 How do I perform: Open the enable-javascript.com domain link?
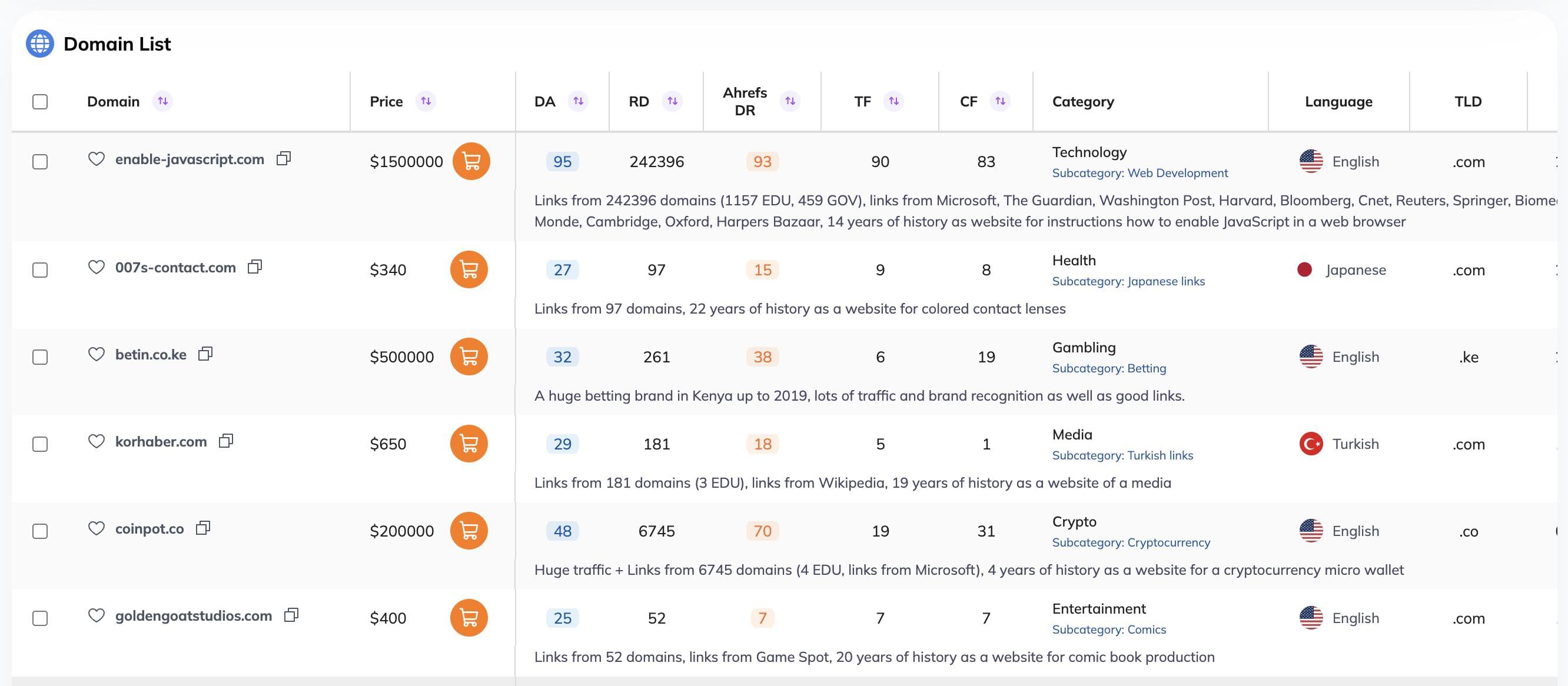coord(190,159)
